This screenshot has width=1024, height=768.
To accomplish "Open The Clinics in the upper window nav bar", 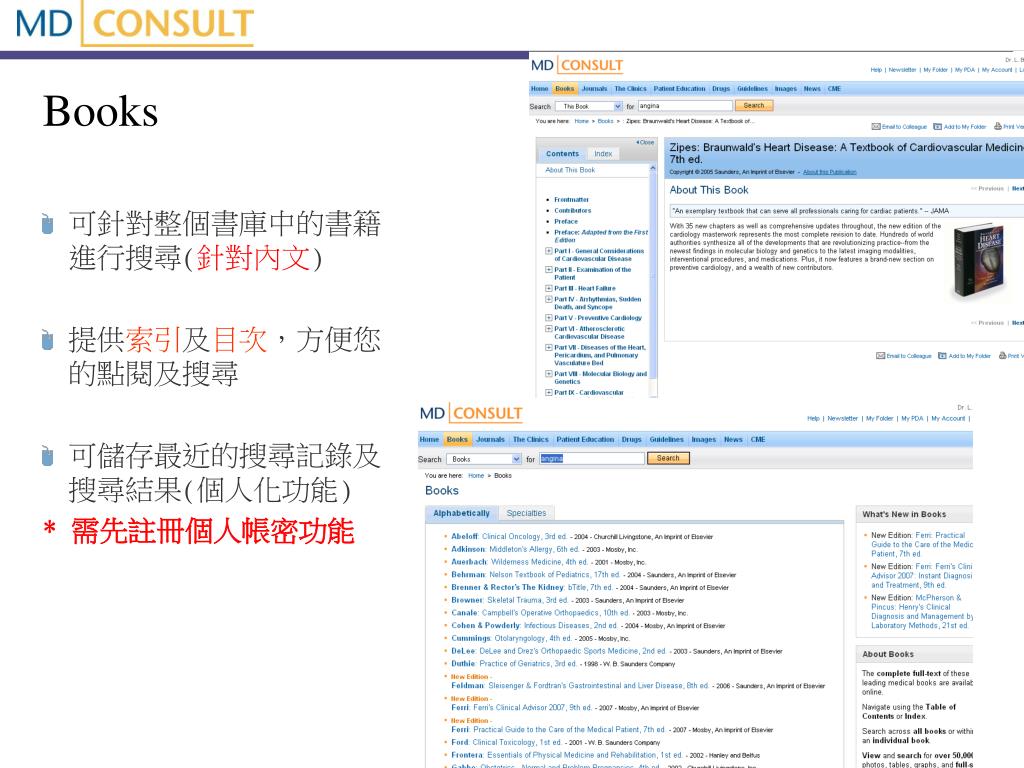I will tap(630, 89).
